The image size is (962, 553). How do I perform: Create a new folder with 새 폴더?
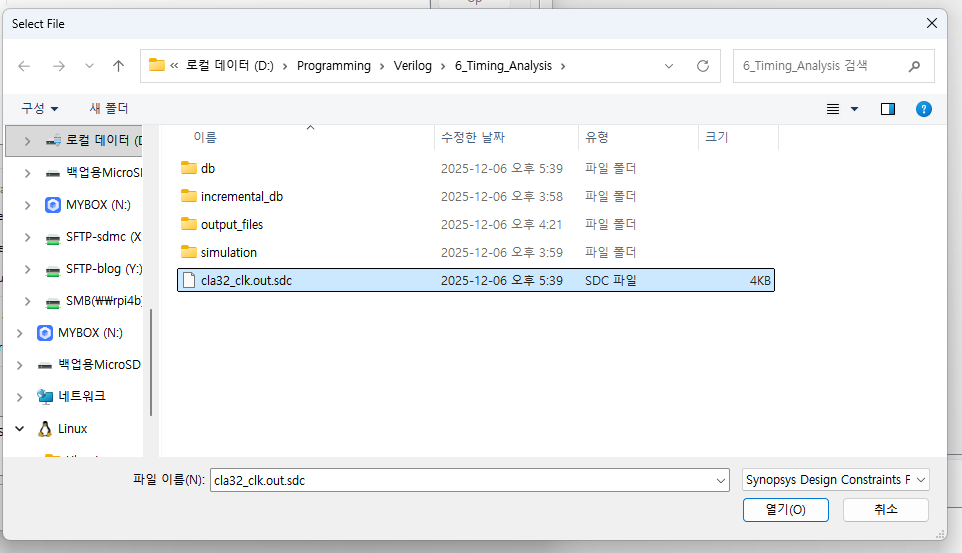click(109, 109)
